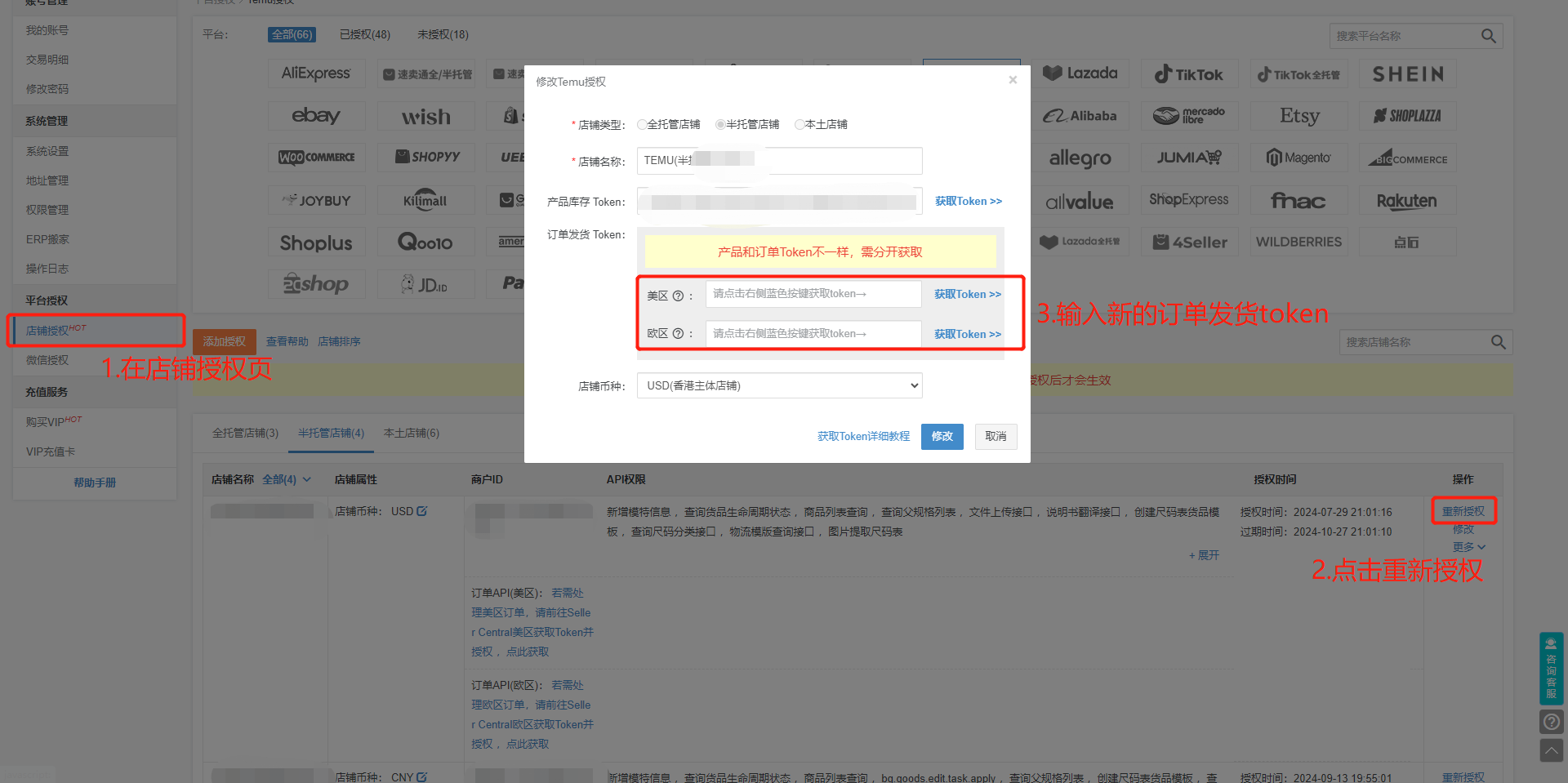The image size is (1568, 783).
Task: Select 半托管店铺 store type radio
Action: [x=720, y=124]
